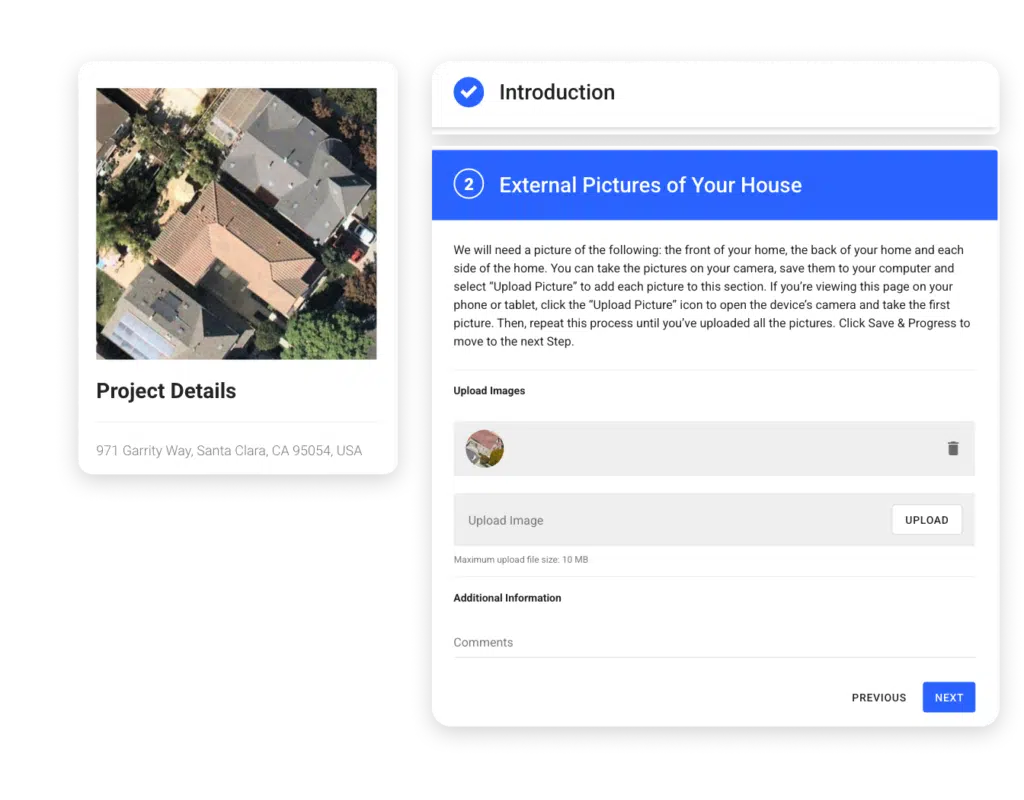Click the Maximum upload file size note

coord(521,560)
